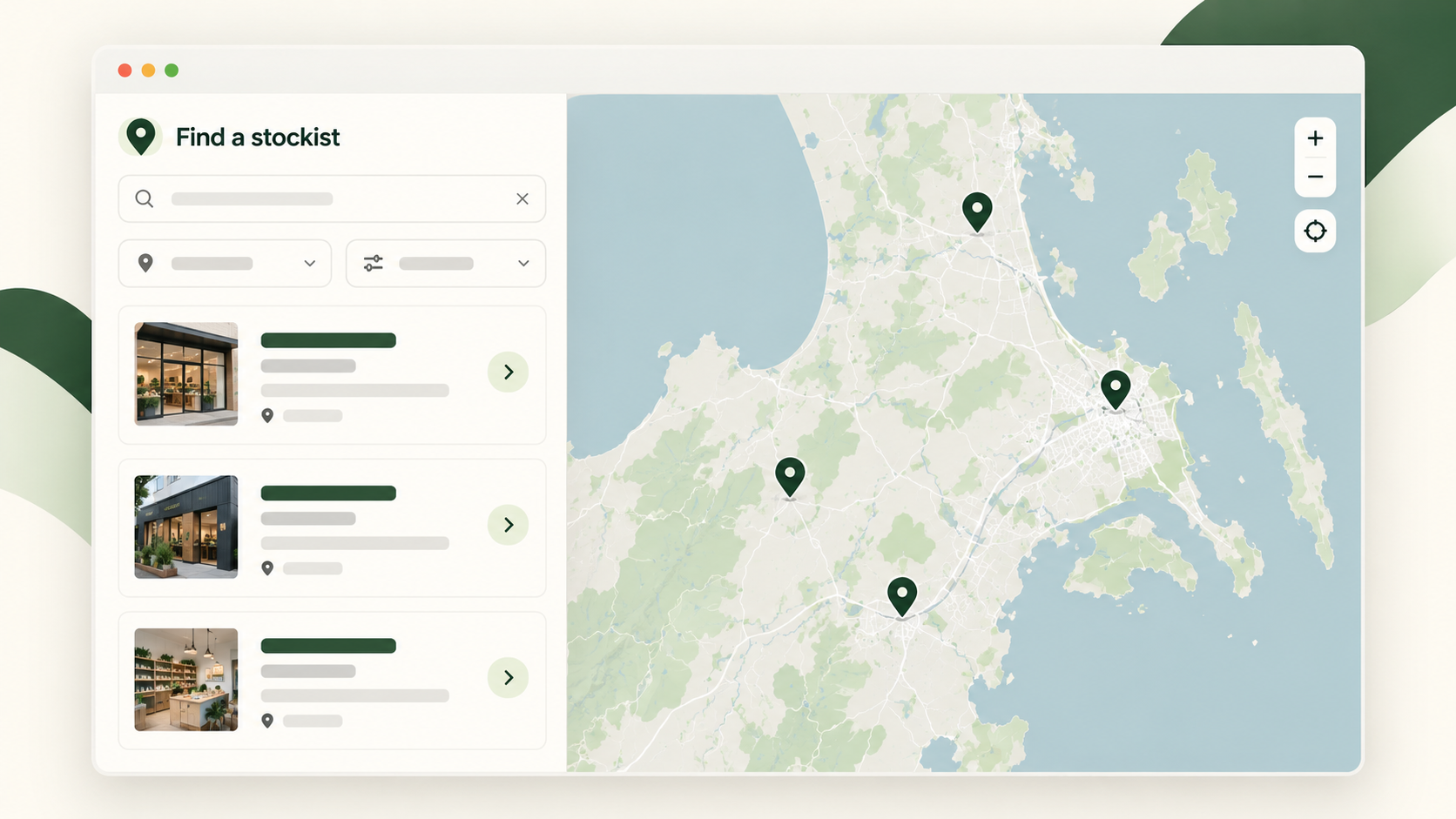Open the third stockist card arrow

[x=509, y=677]
